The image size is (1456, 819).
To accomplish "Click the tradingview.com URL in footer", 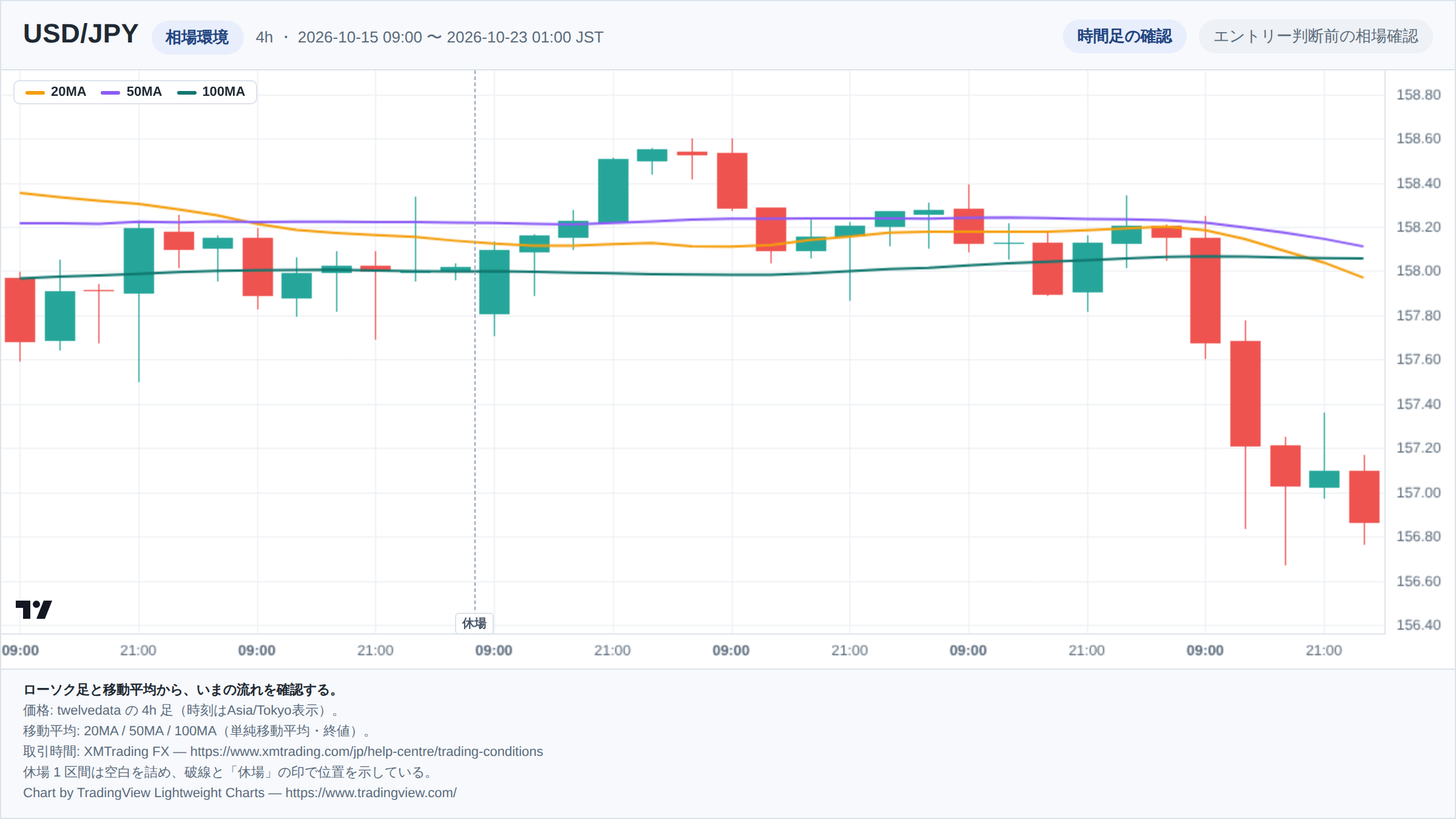I will tap(371, 792).
